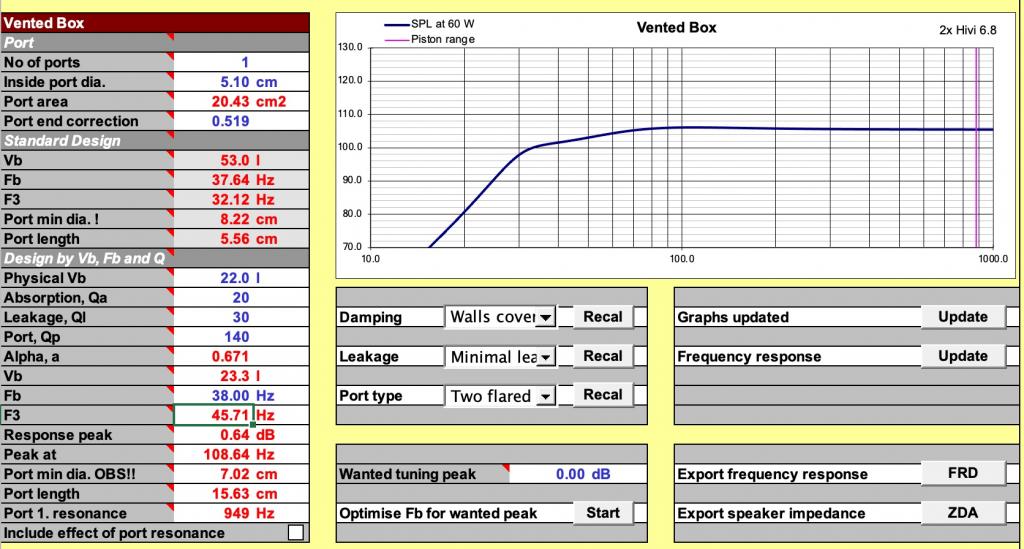Open the Port type dropdown
This screenshot has height=549, width=1024.
546,396
